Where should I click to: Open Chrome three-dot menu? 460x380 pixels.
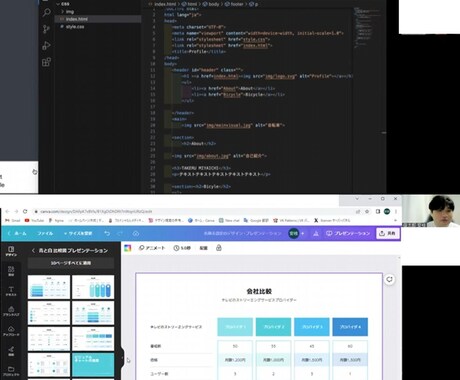point(396,211)
